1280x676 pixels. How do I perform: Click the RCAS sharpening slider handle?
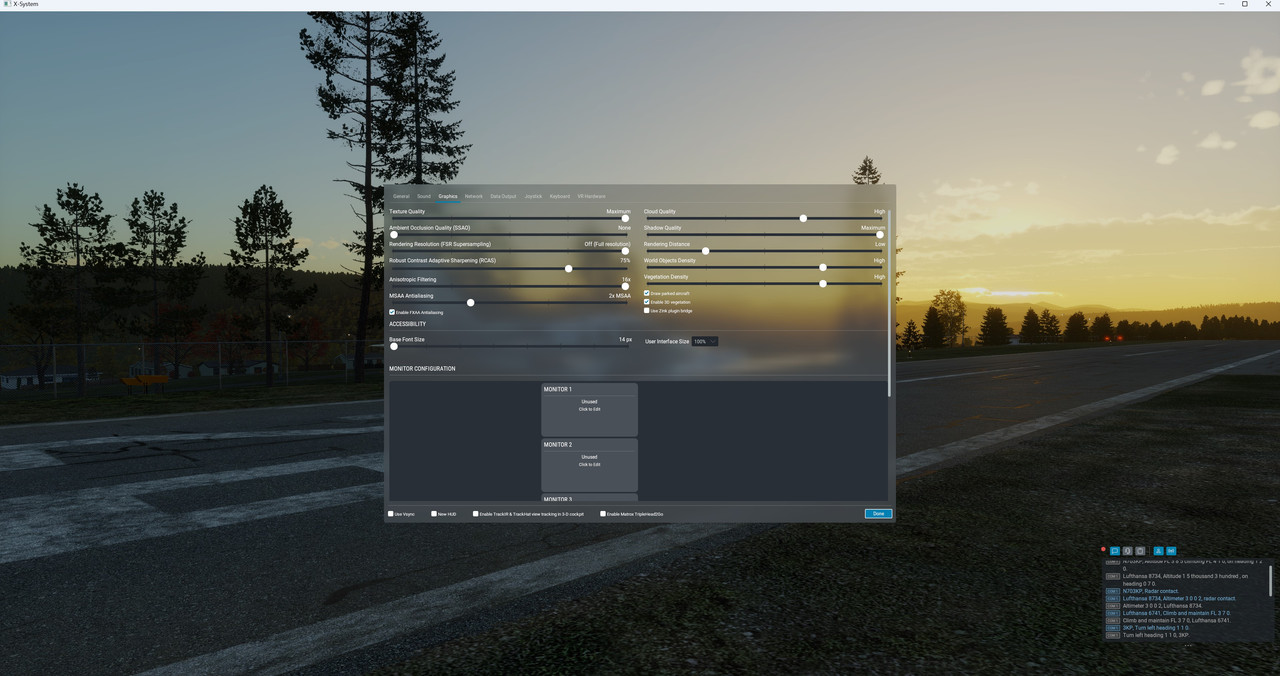569,268
